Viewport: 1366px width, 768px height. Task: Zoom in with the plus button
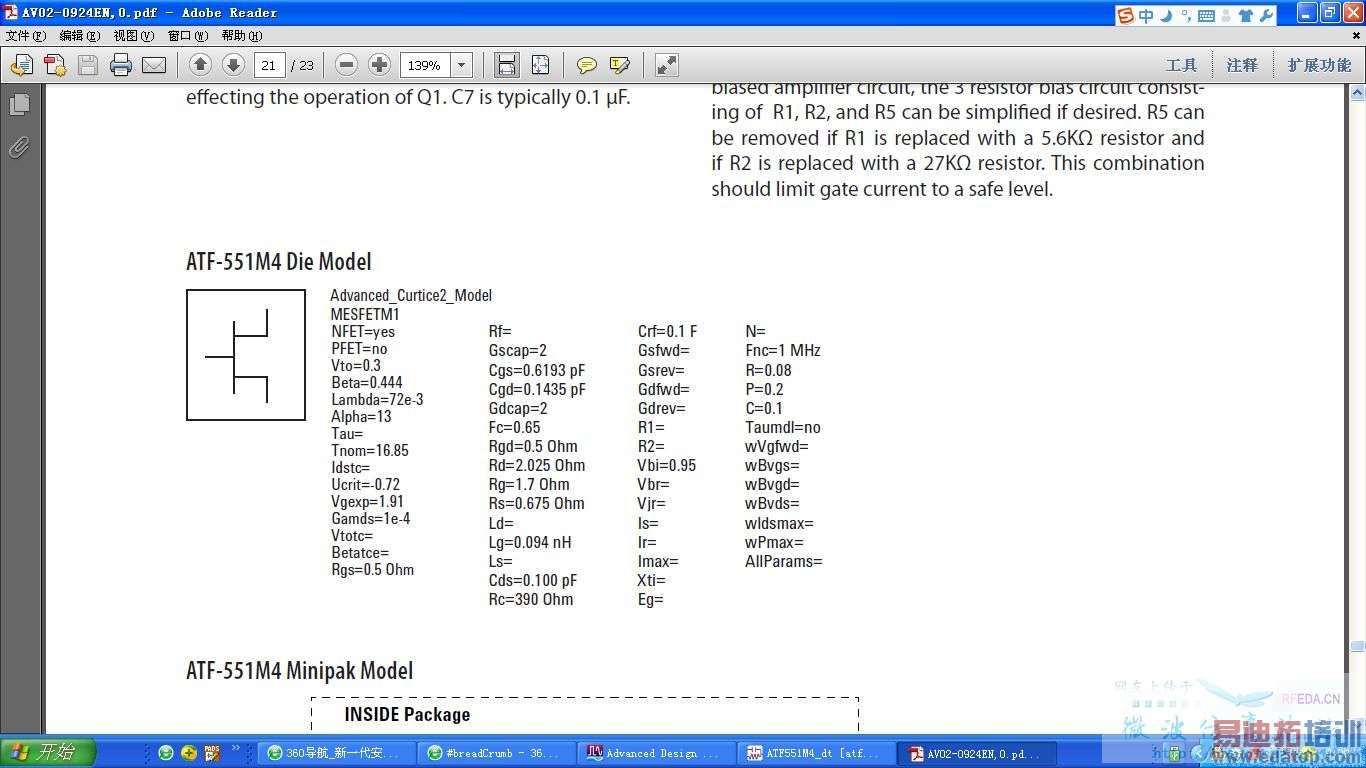coord(379,65)
